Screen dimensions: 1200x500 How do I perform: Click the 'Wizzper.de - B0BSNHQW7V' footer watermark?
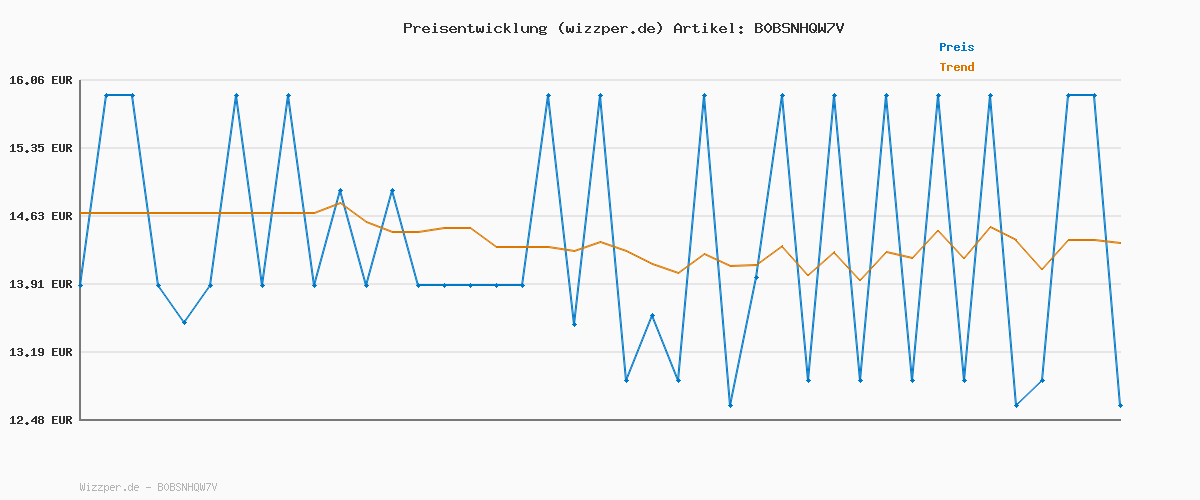pyautogui.click(x=148, y=487)
